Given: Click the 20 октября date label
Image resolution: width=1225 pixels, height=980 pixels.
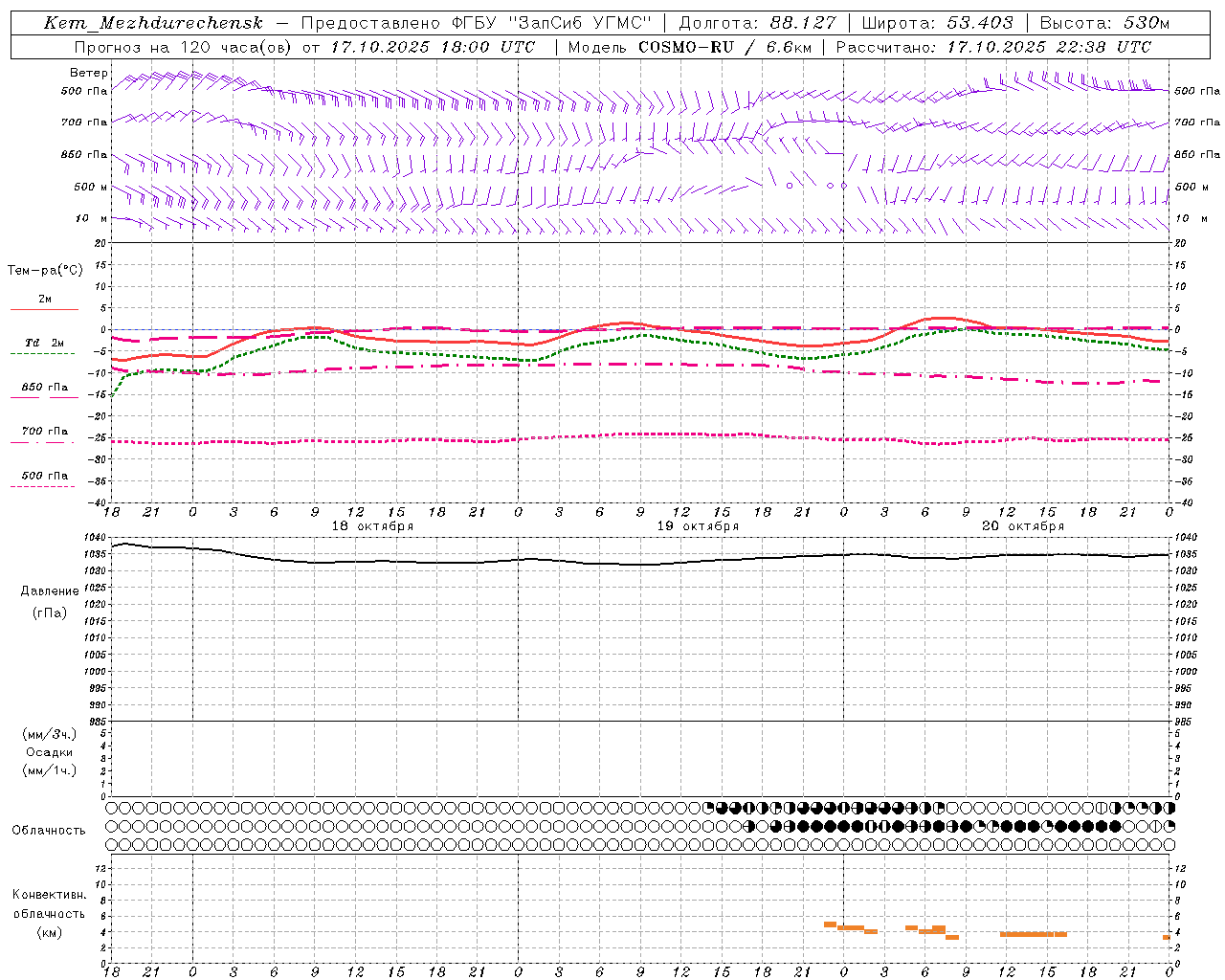Looking at the screenshot, I should click(x=1023, y=526).
